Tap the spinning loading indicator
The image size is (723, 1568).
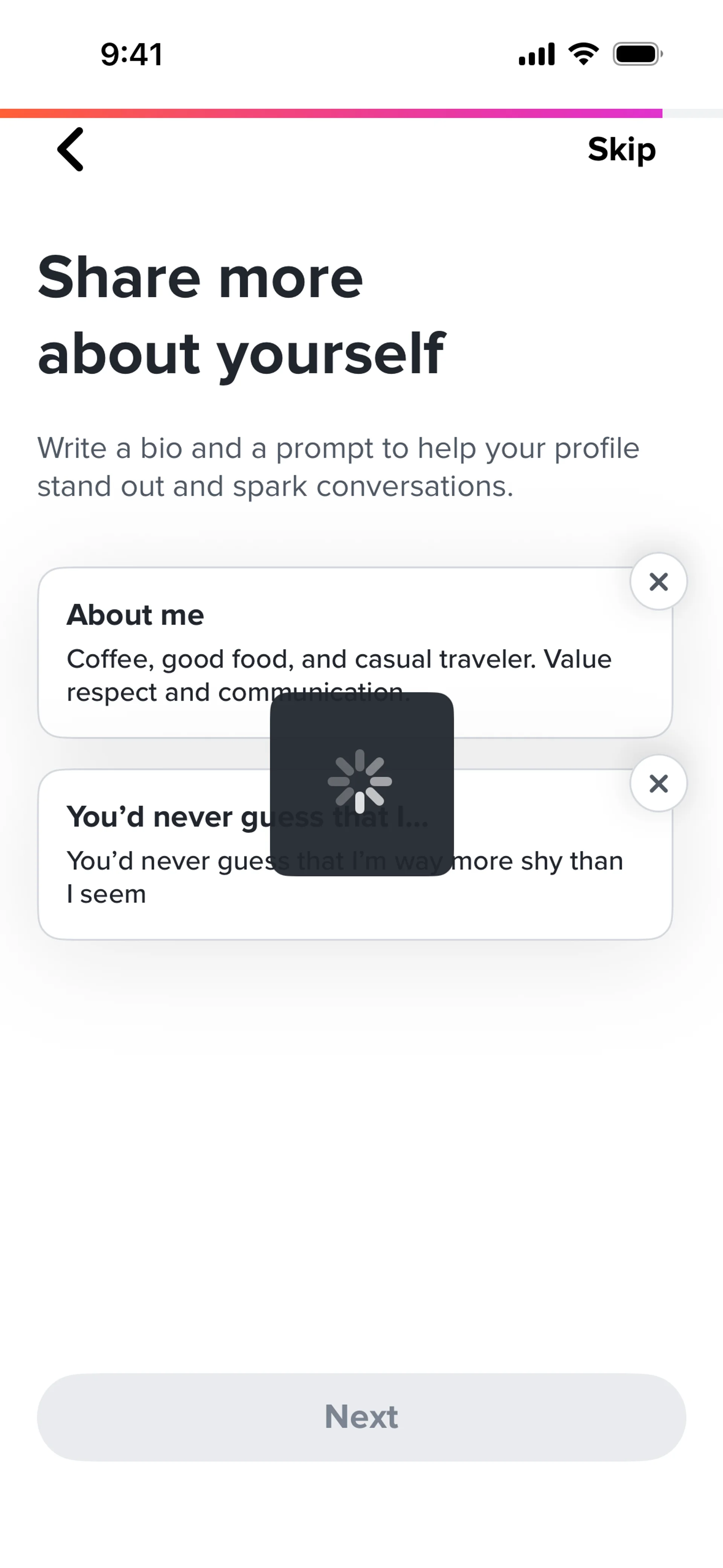pos(360,782)
